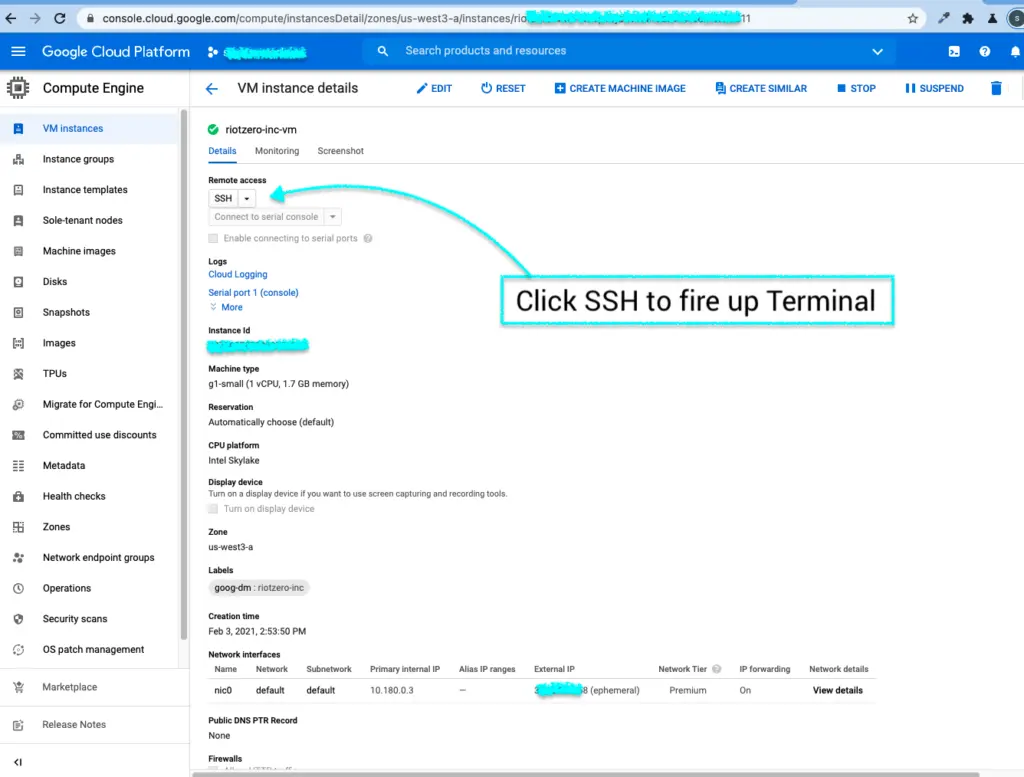Click the sidebar vertical scrollbar
Viewport: 1024px width, 777px height.
(184, 375)
